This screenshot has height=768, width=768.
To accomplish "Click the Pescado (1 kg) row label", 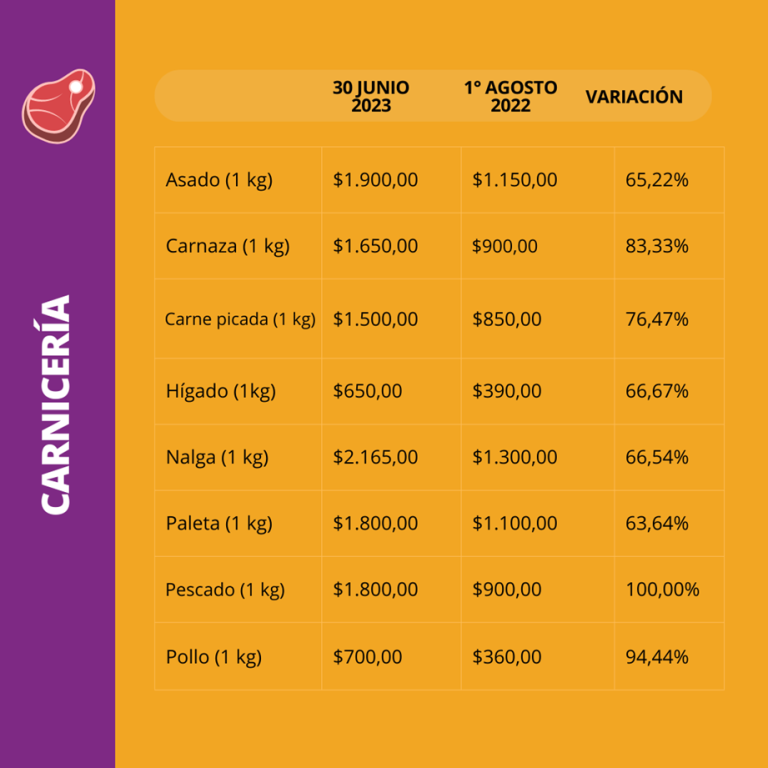I will pyautogui.click(x=225, y=589).
